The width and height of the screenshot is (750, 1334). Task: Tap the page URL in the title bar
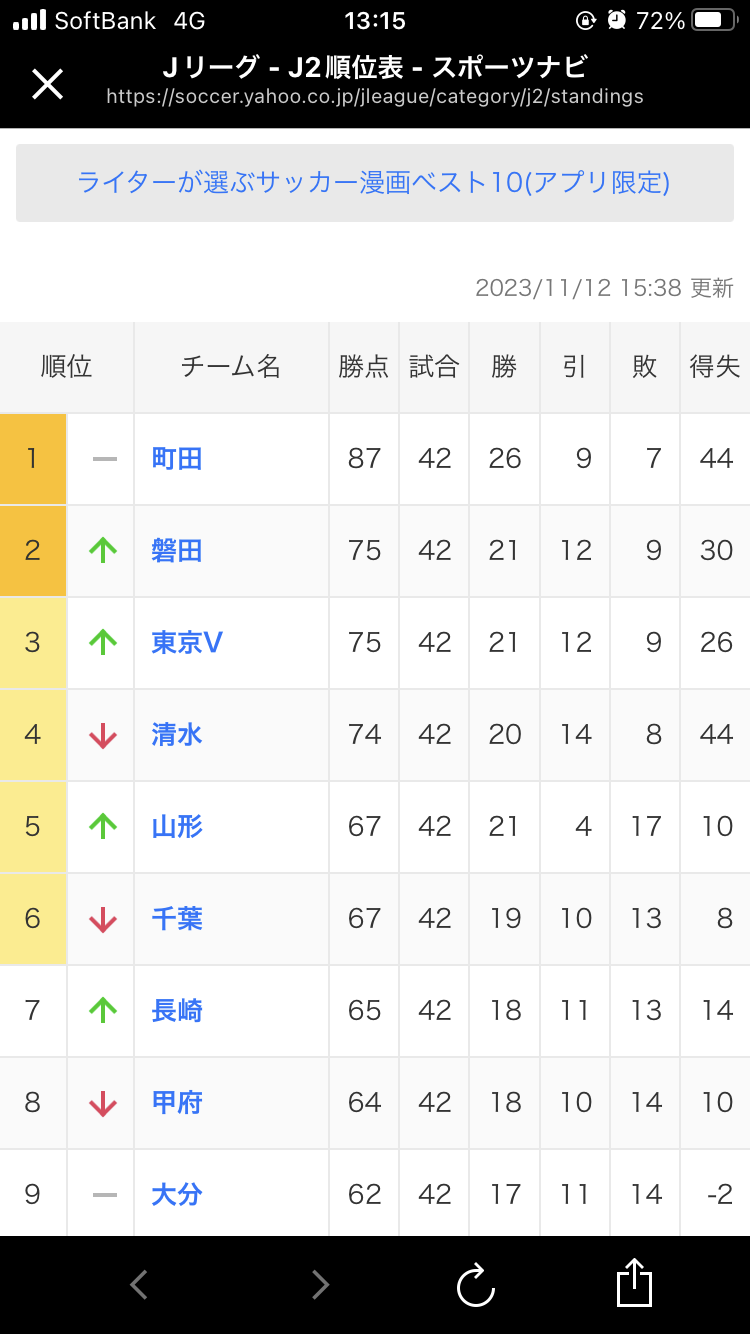(x=375, y=97)
